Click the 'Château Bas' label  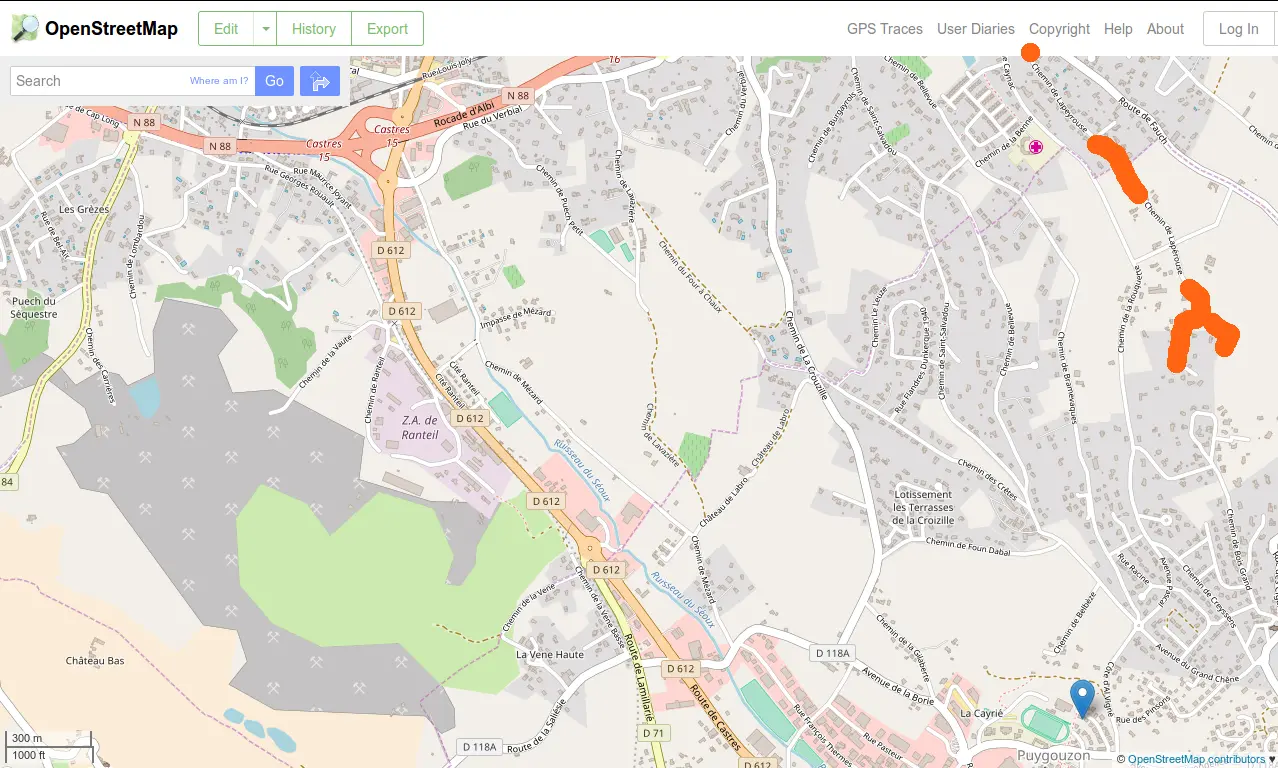(95, 661)
